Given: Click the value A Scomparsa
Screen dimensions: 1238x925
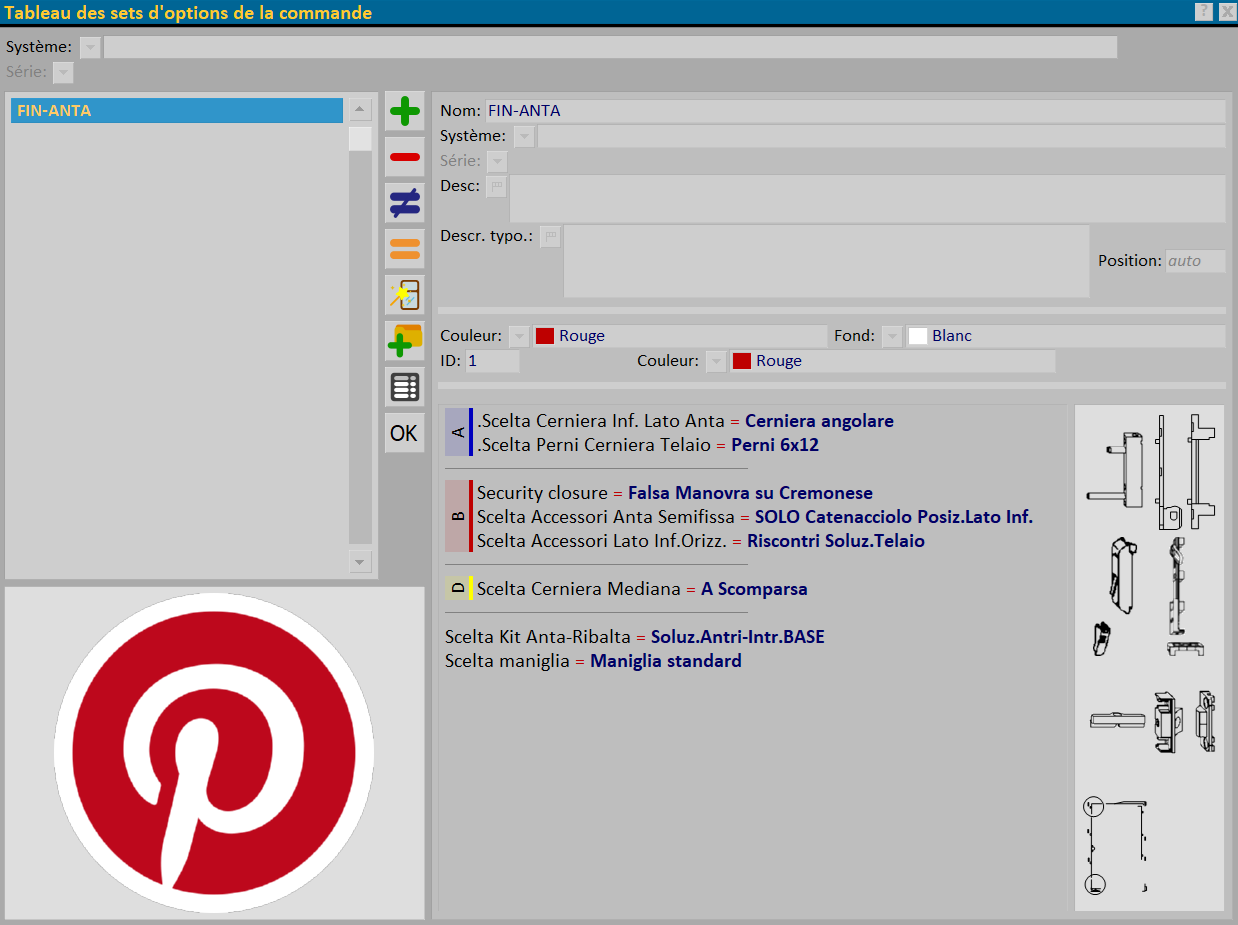Looking at the screenshot, I should [754, 589].
